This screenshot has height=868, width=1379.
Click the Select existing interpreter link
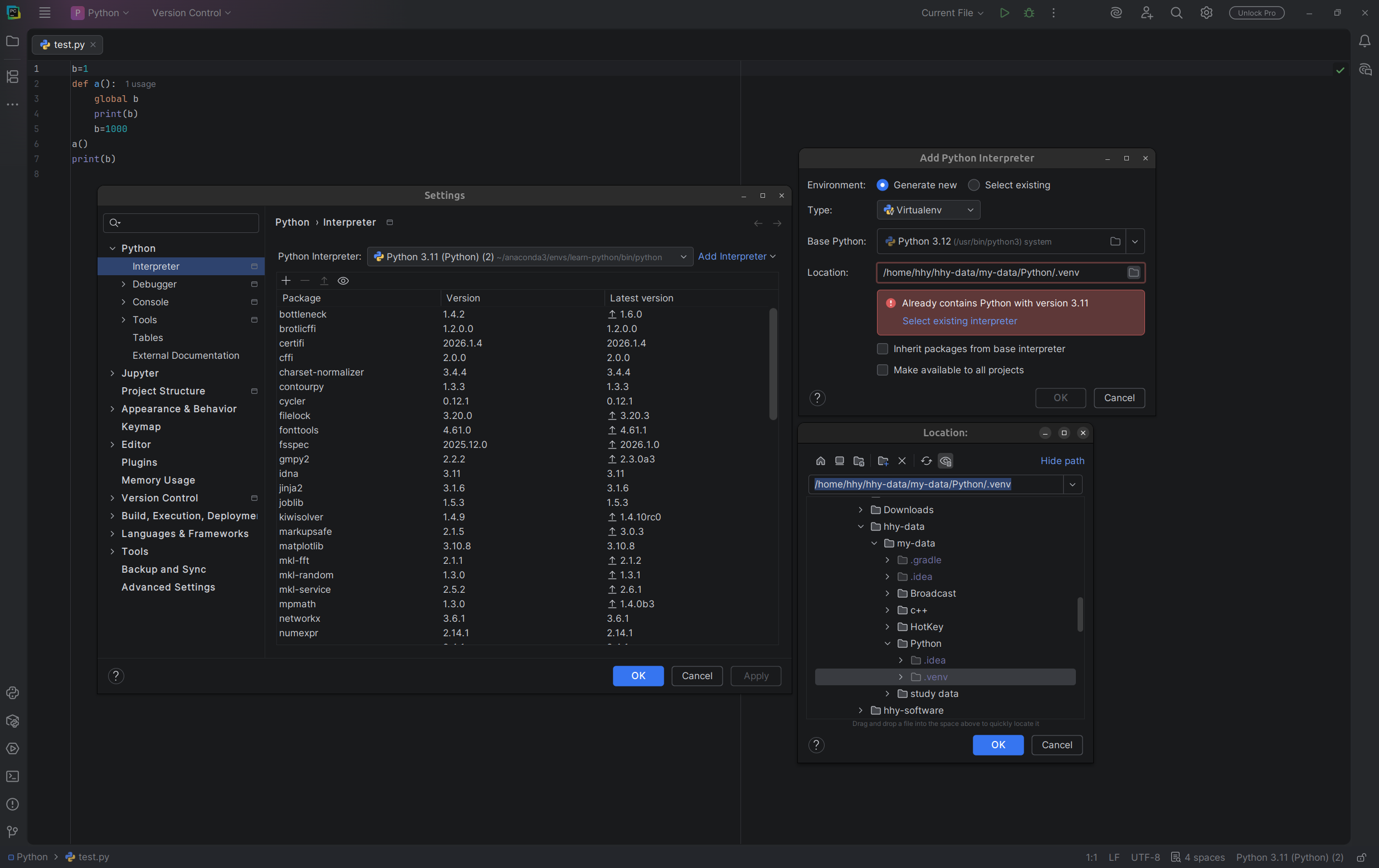pos(959,321)
